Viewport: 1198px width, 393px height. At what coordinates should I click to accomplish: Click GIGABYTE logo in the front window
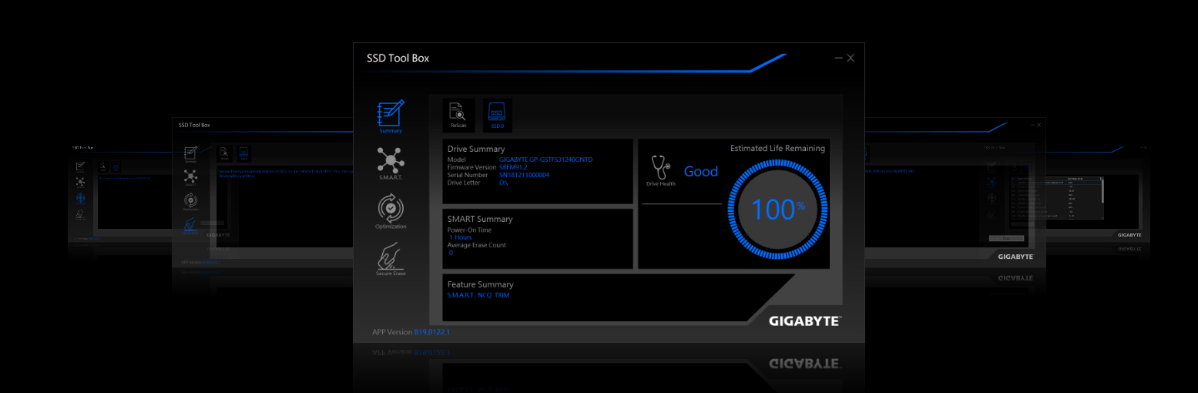[805, 321]
